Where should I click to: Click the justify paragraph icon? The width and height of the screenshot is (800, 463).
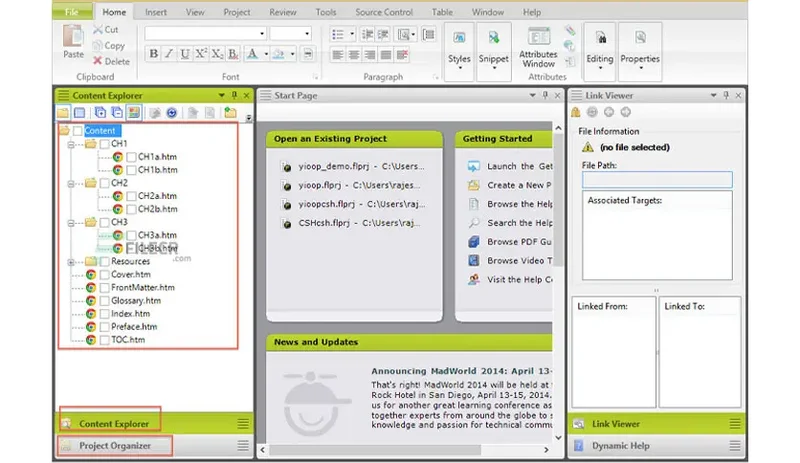pyautogui.click(x=386, y=55)
